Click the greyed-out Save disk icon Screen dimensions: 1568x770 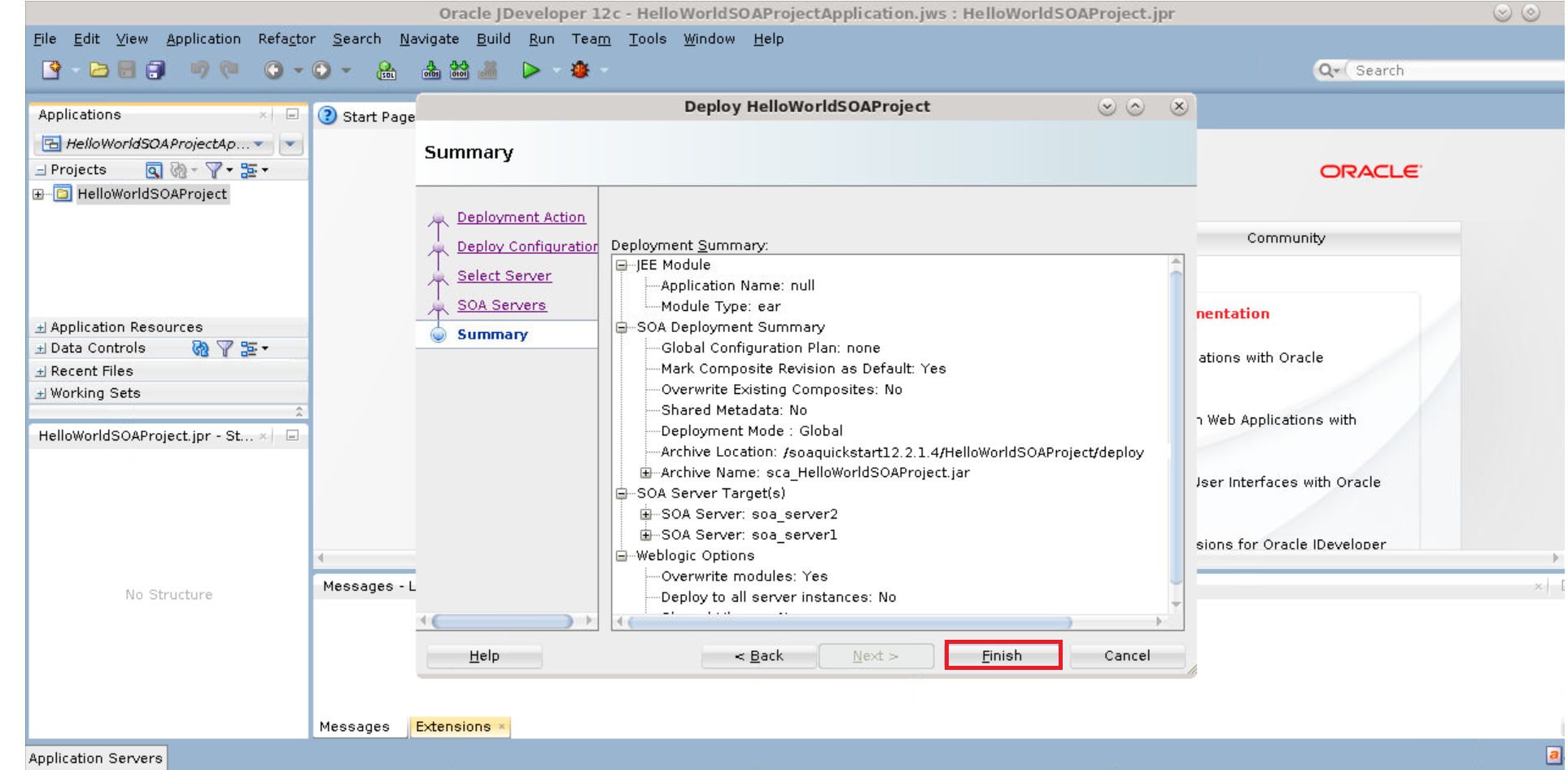point(127,70)
